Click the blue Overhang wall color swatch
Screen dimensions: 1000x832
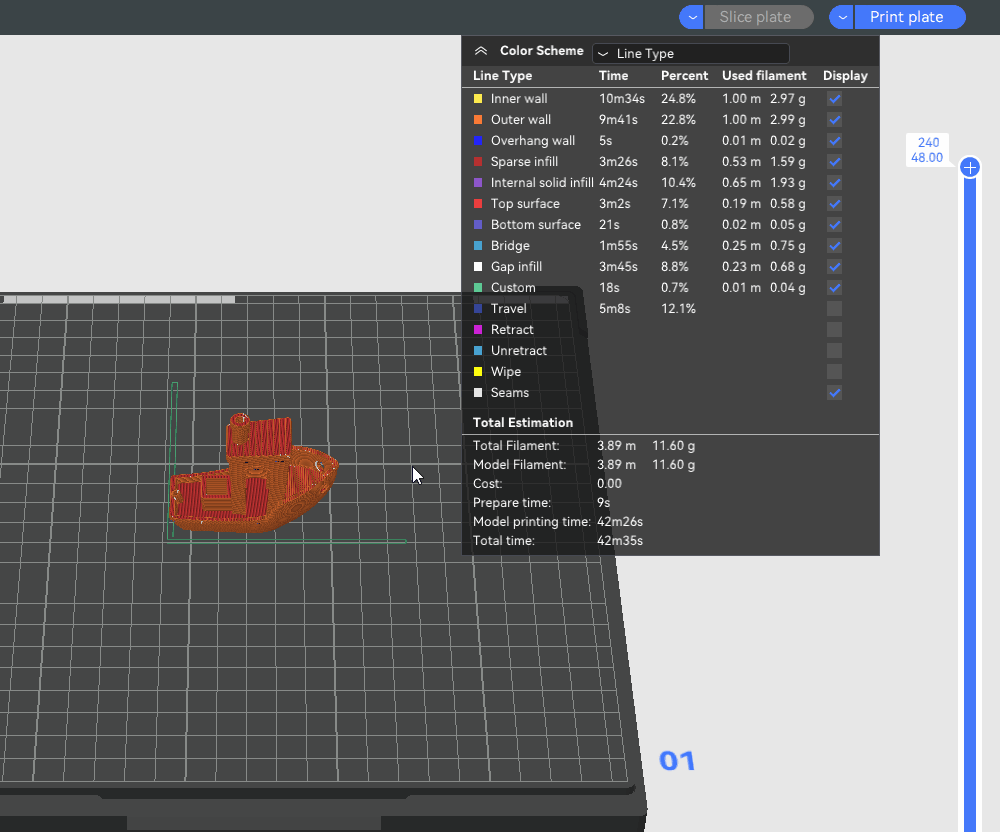coord(478,141)
